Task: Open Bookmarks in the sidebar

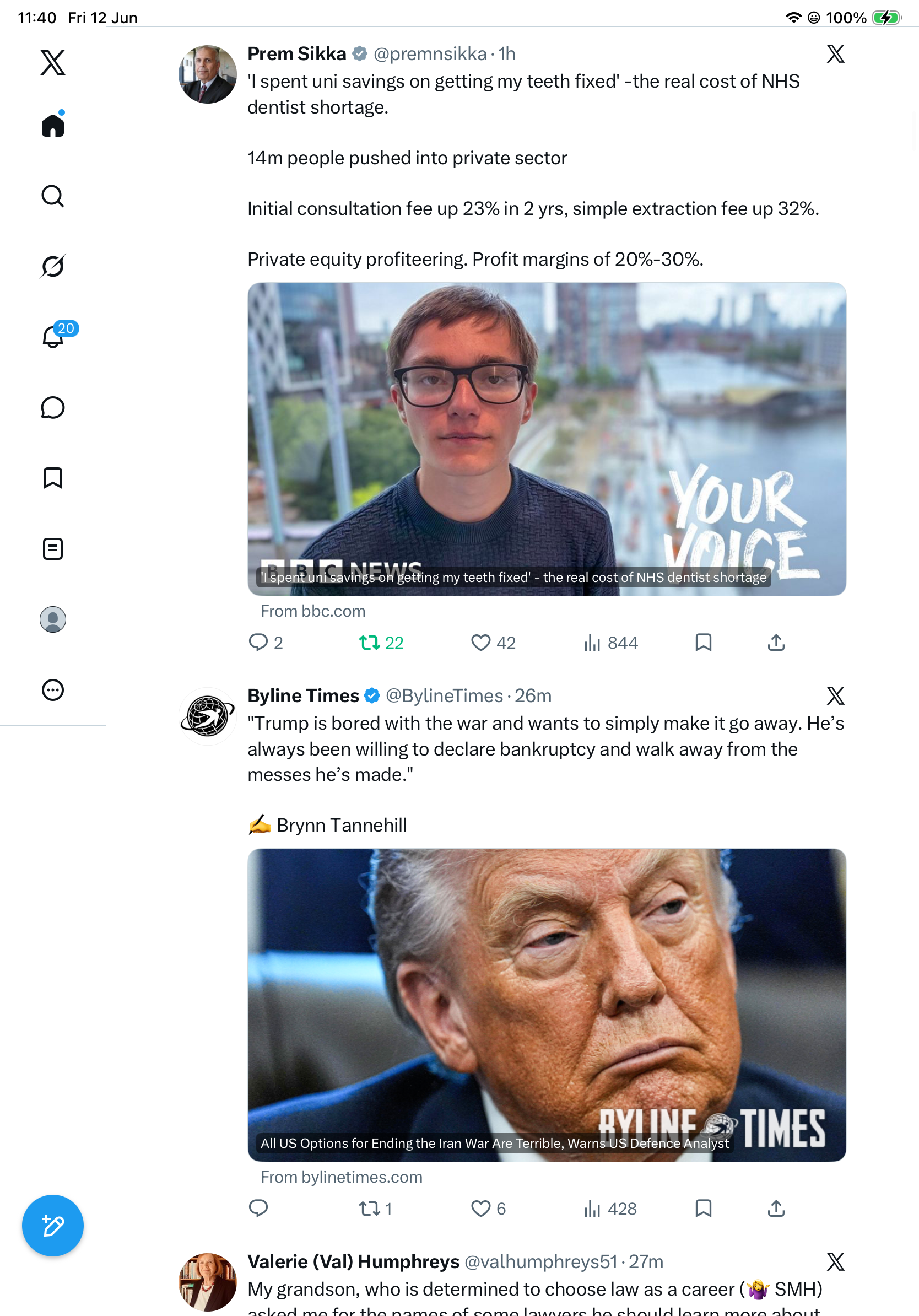Action: pyautogui.click(x=53, y=478)
